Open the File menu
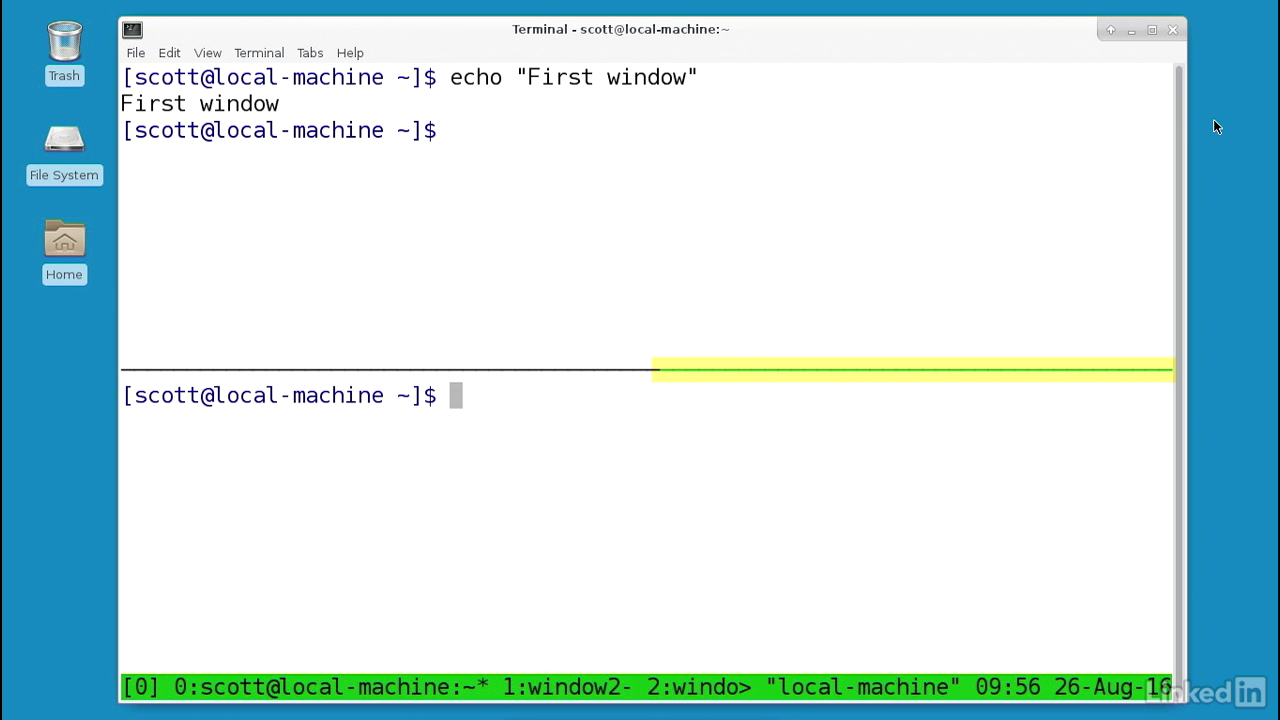The width and height of the screenshot is (1280, 720). [x=136, y=53]
